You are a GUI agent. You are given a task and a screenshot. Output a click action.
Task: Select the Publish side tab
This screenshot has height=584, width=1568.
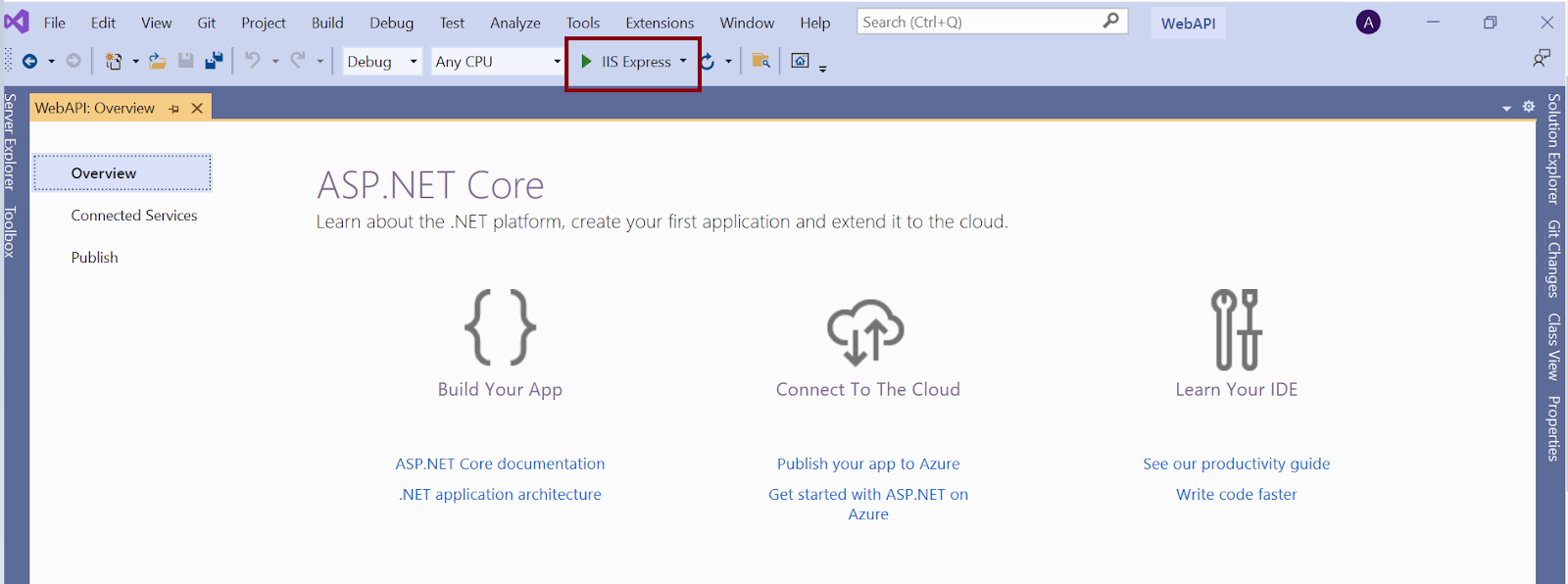tap(94, 258)
